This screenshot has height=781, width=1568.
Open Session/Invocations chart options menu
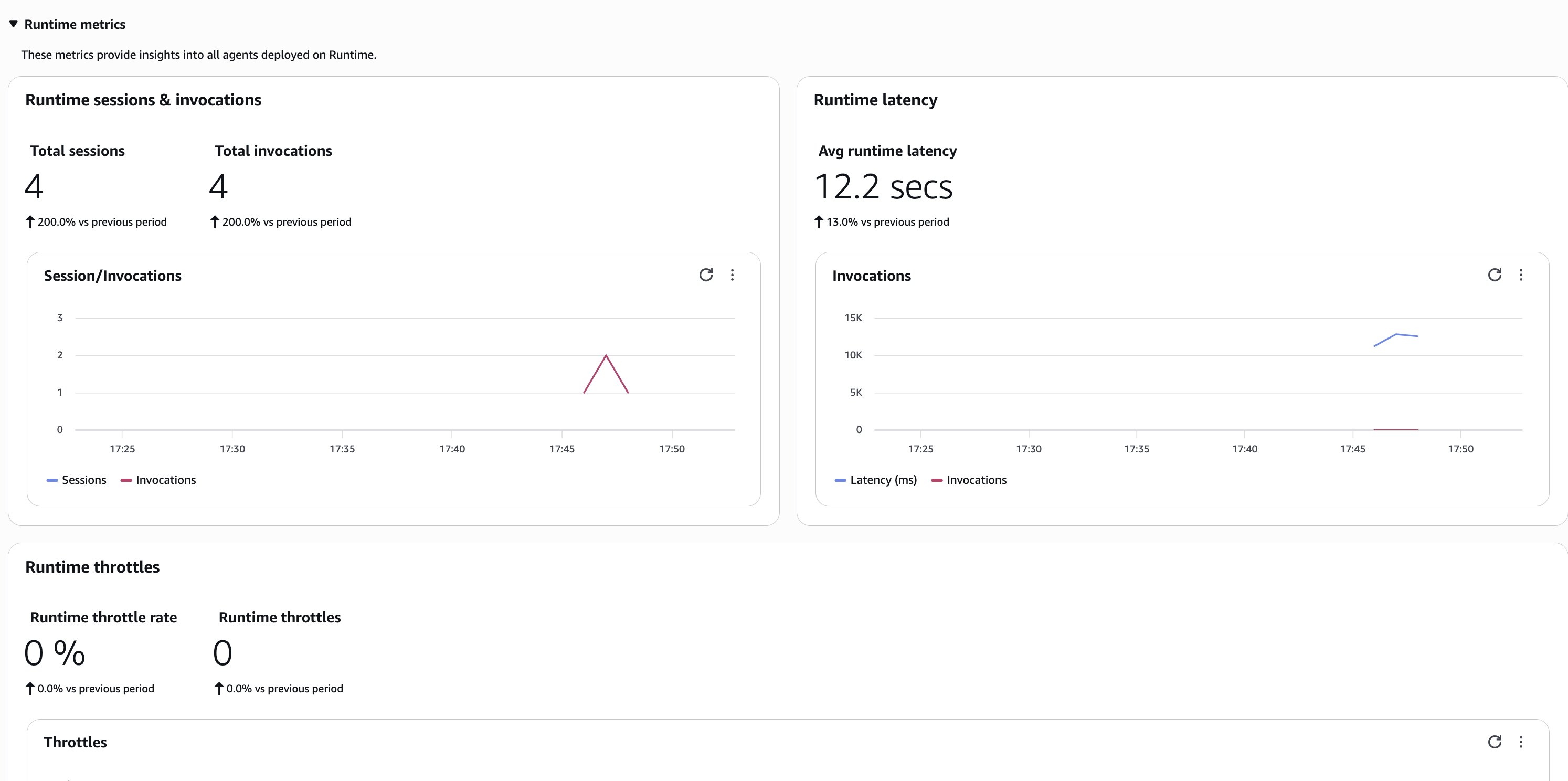(732, 275)
